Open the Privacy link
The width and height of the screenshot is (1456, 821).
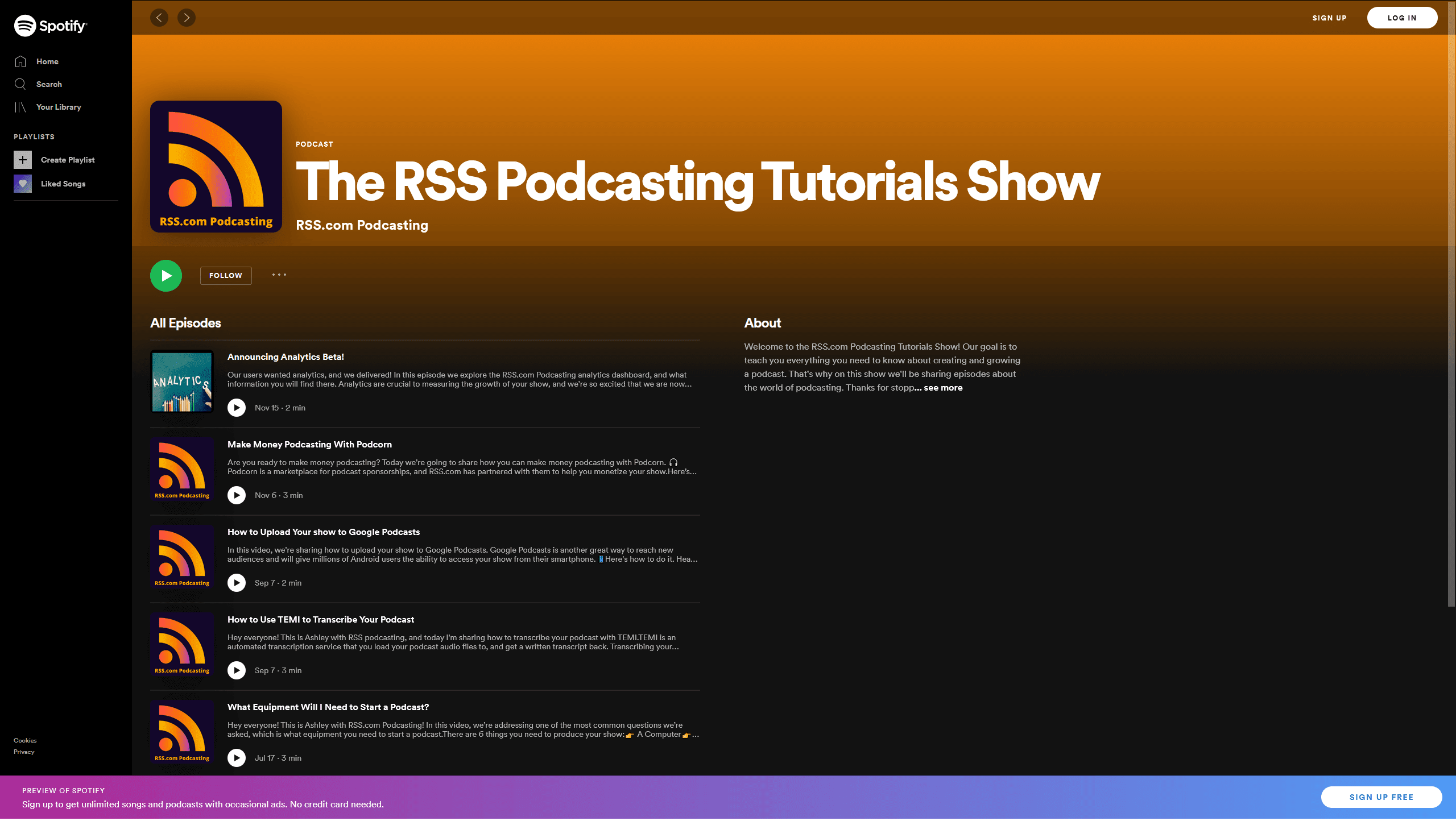coord(24,752)
